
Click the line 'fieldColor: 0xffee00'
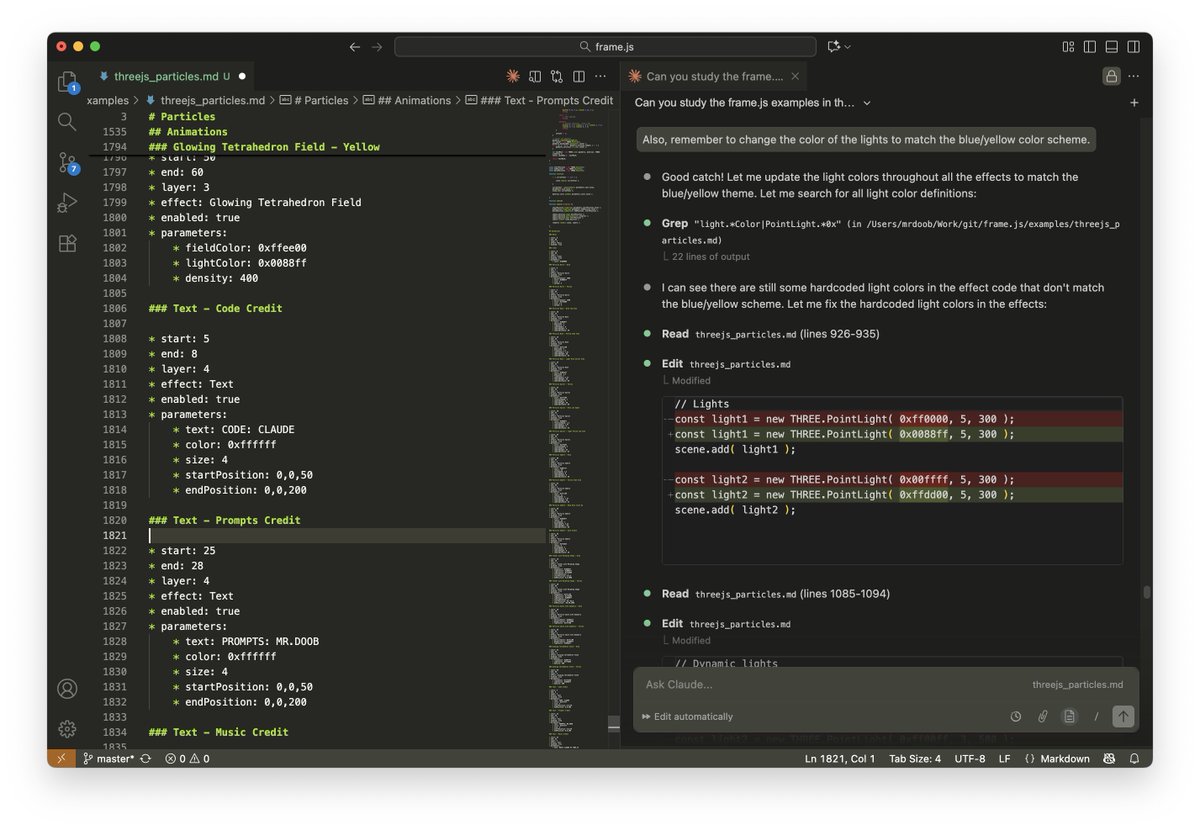pos(240,248)
